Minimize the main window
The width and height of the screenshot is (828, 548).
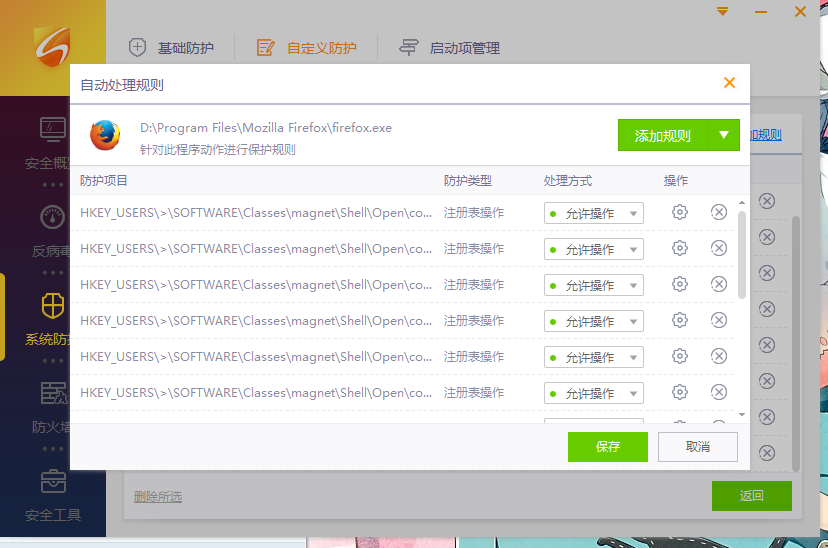(760, 12)
